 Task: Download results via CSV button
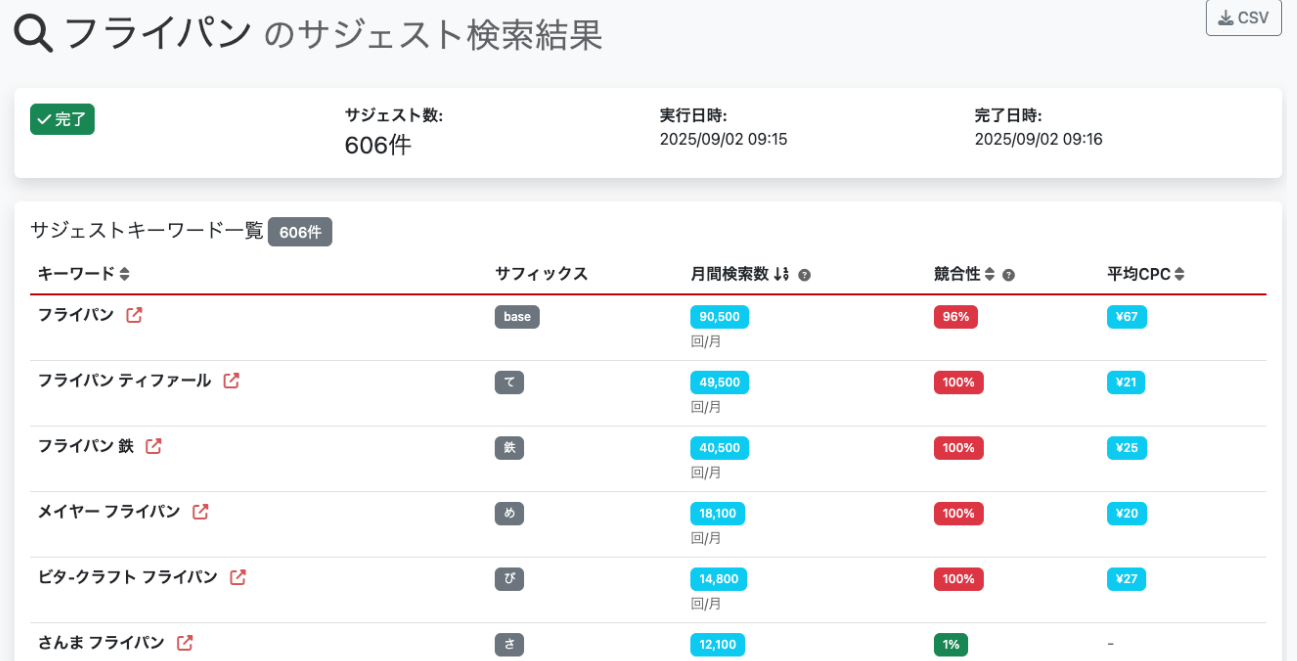1243,17
